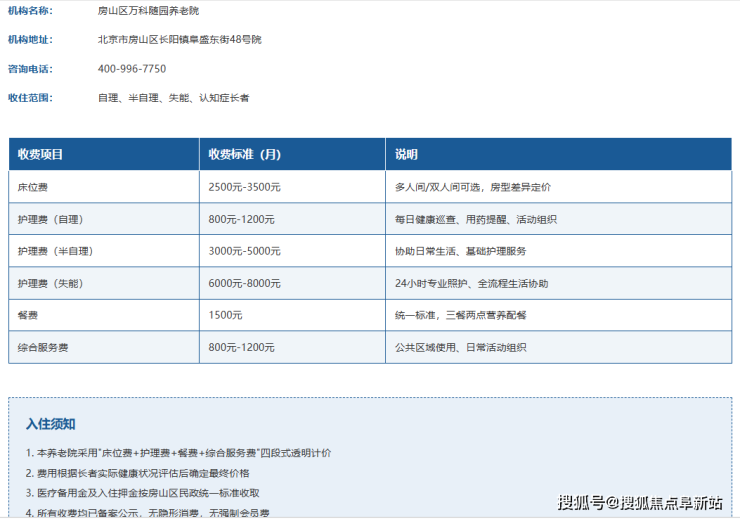
Task: Click the first notice about 四段式透明计价
Action: [x=178, y=453]
